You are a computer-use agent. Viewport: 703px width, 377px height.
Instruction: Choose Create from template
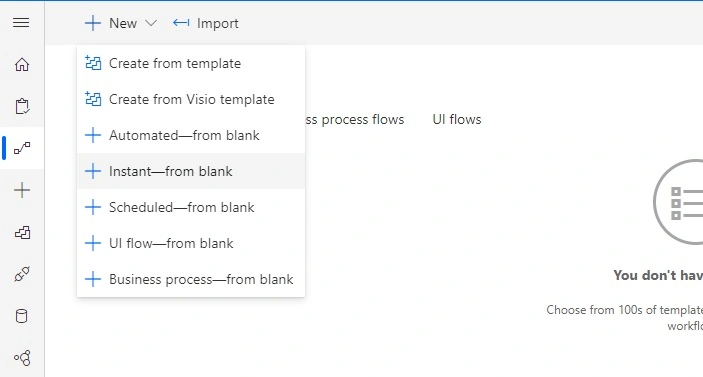coord(191,63)
